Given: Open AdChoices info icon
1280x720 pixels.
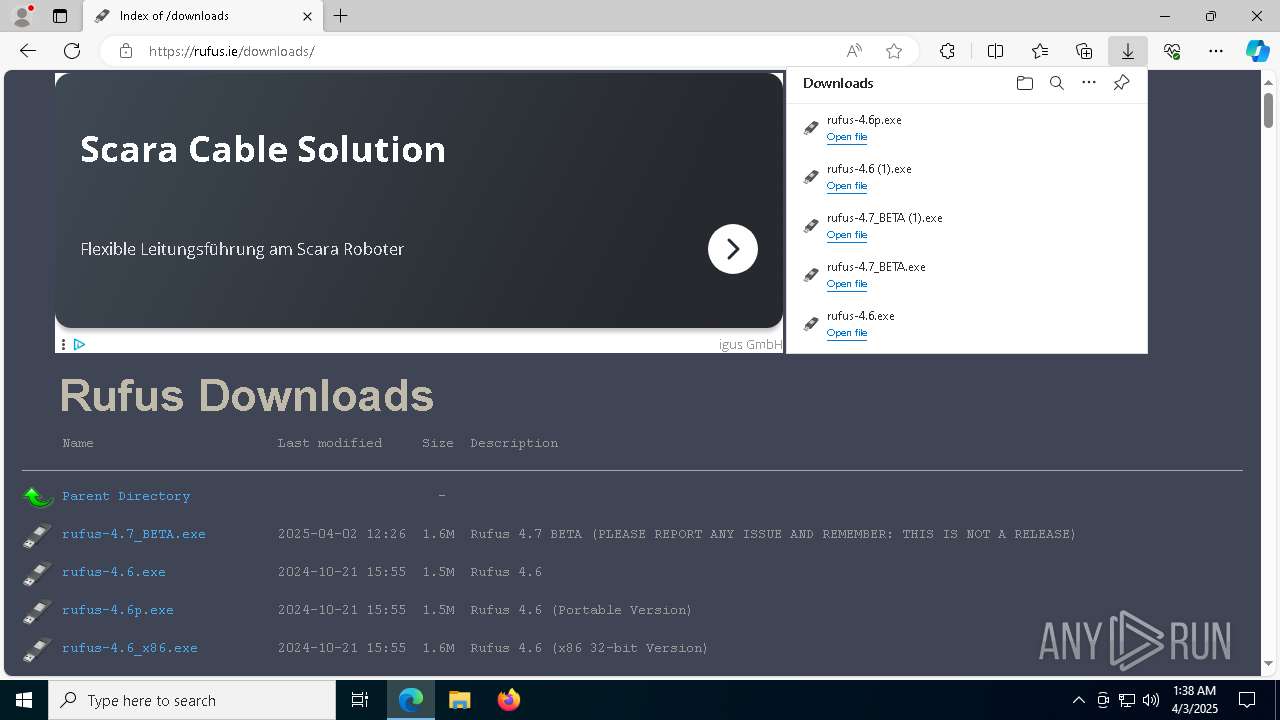Looking at the screenshot, I should 79,344.
